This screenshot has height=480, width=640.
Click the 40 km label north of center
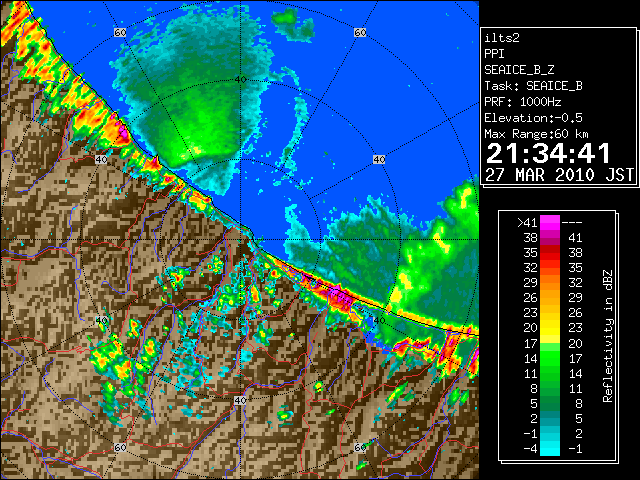240,80
